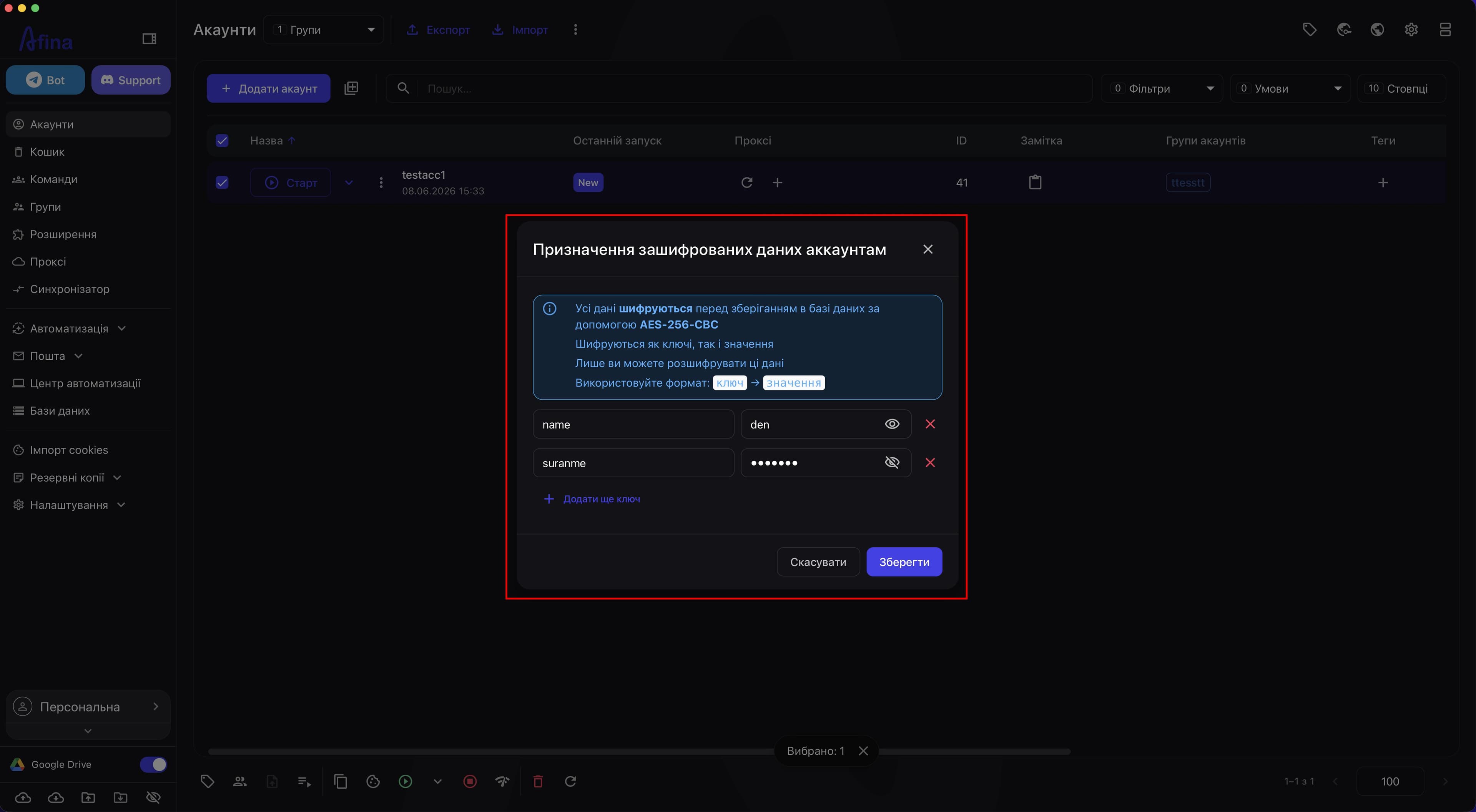Click the name key input field
Viewport: 1476px width, 812px height.
pyautogui.click(x=633, y=424)
